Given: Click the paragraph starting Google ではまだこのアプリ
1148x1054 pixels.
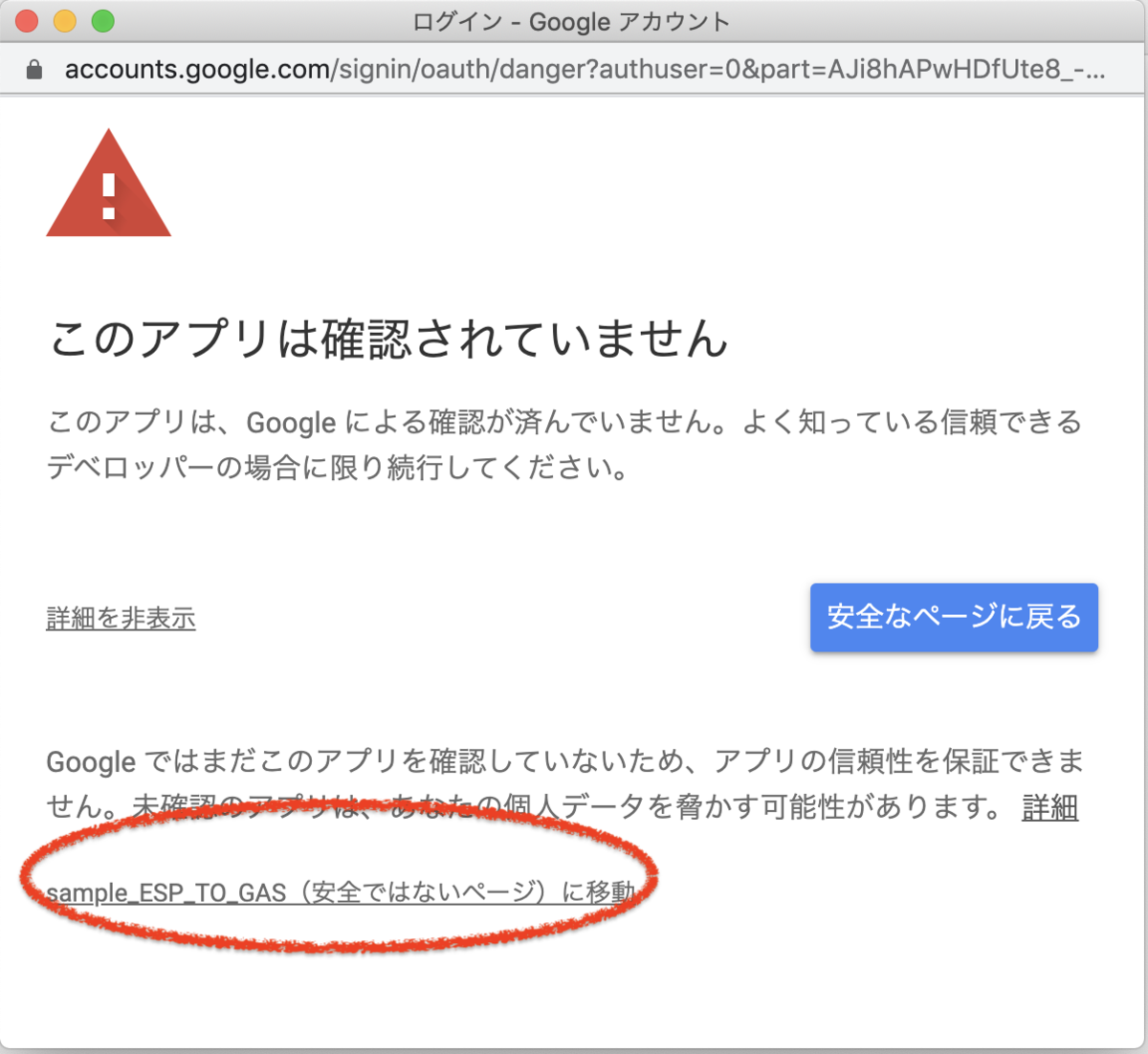Looking at the screenshot, I should 564,784.
